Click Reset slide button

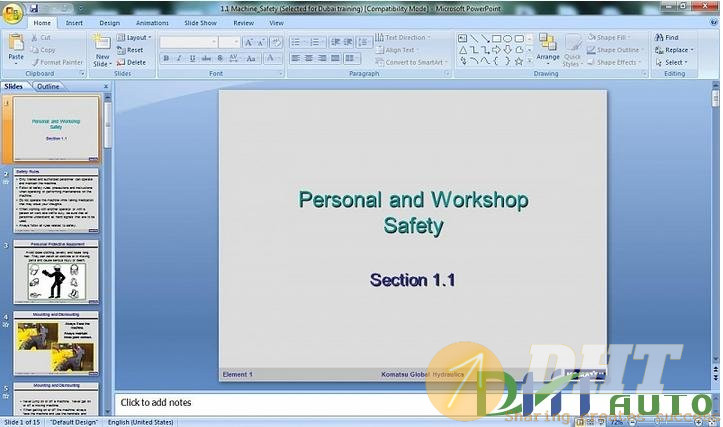tap(130, 50)
